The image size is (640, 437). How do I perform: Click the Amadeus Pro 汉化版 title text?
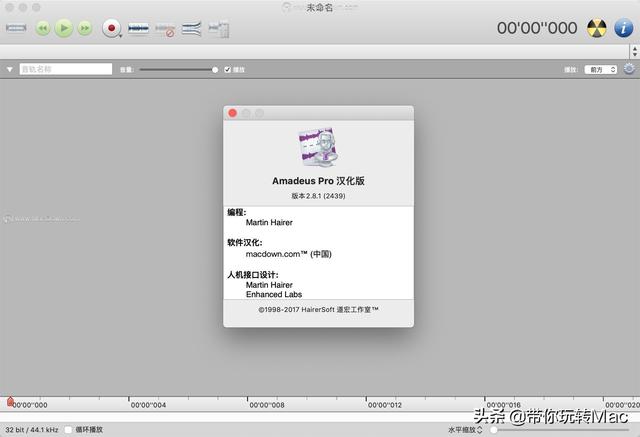tap(318, 181)
